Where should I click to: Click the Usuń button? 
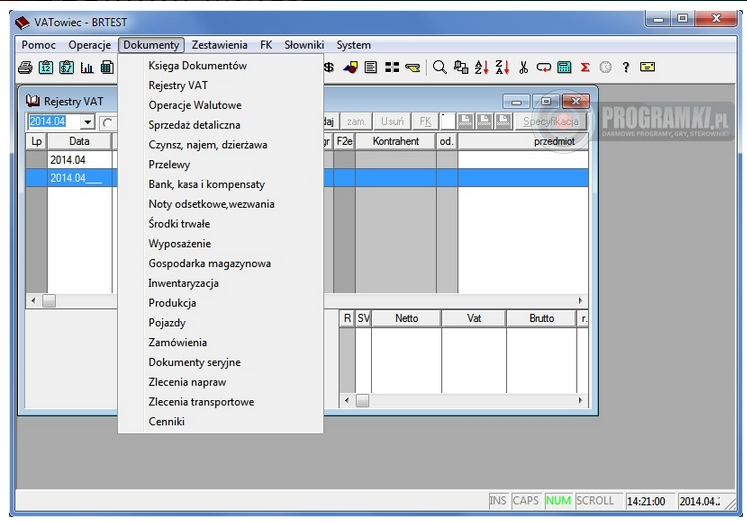click(x=392, y=121)
